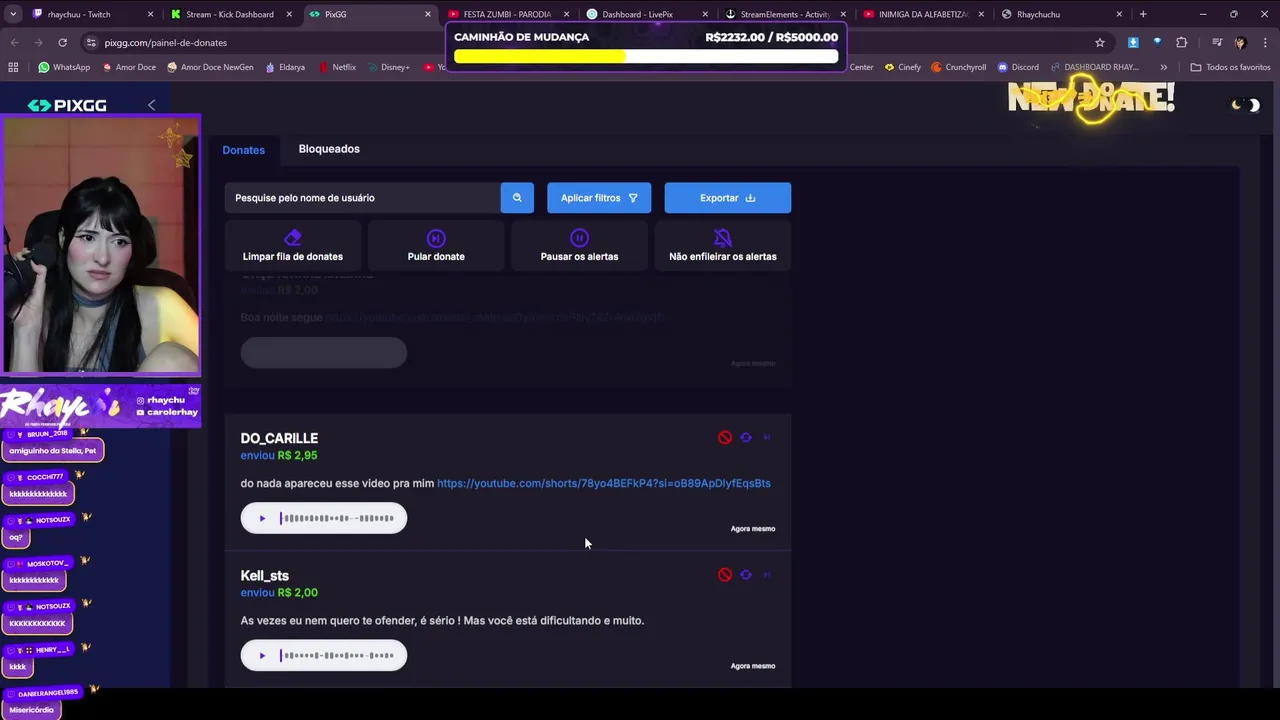Open Todos os favoritos folder
Image resolution: width=1280 pixels, height=720 pixels.
(1230, 67)
